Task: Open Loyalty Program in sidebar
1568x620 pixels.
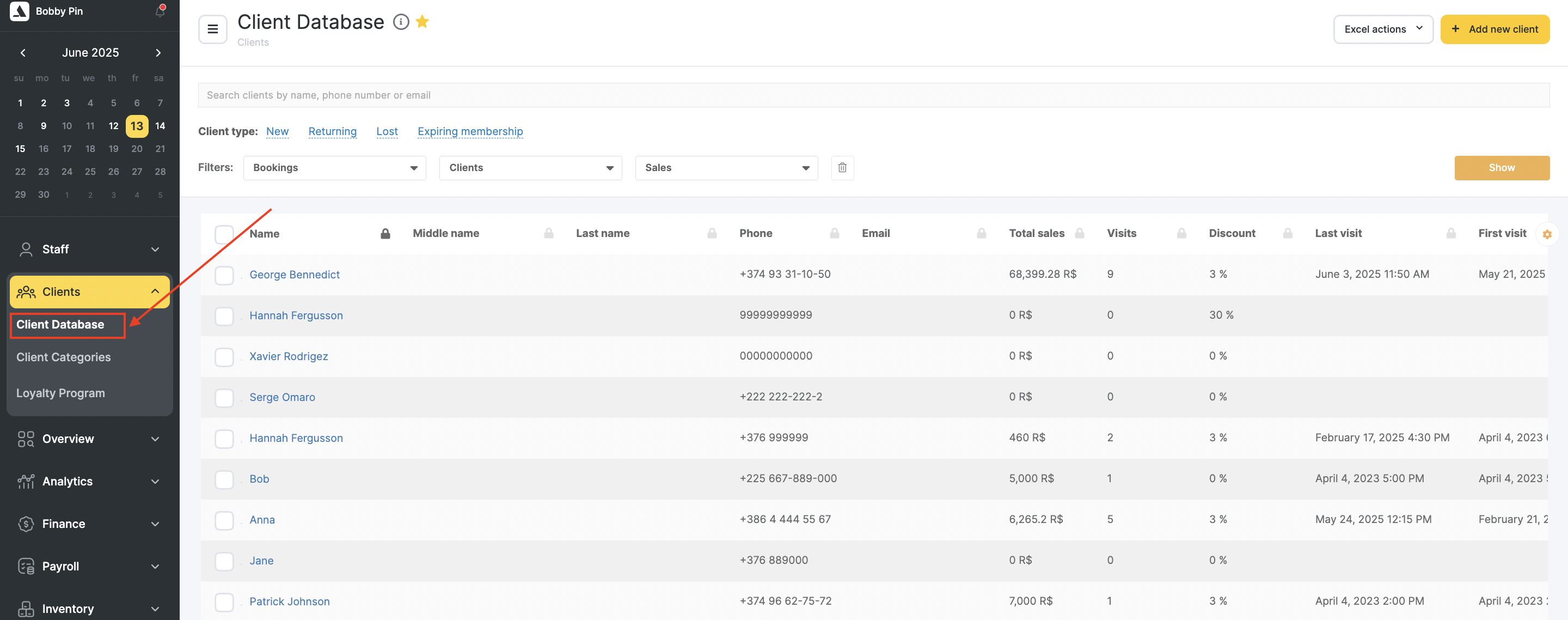Action: point(60,393)
